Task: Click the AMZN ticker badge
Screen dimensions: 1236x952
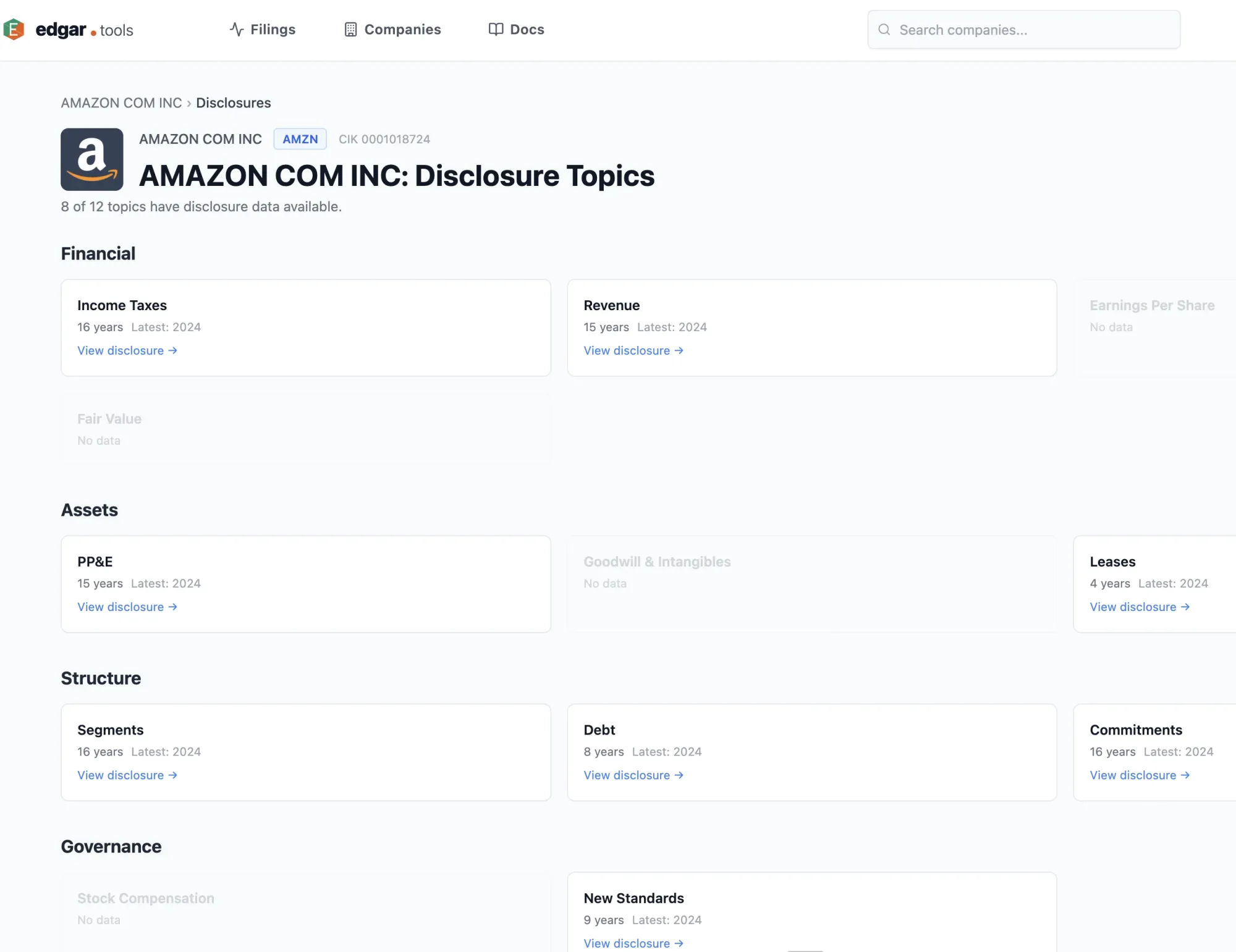Action: coord(300,139)
